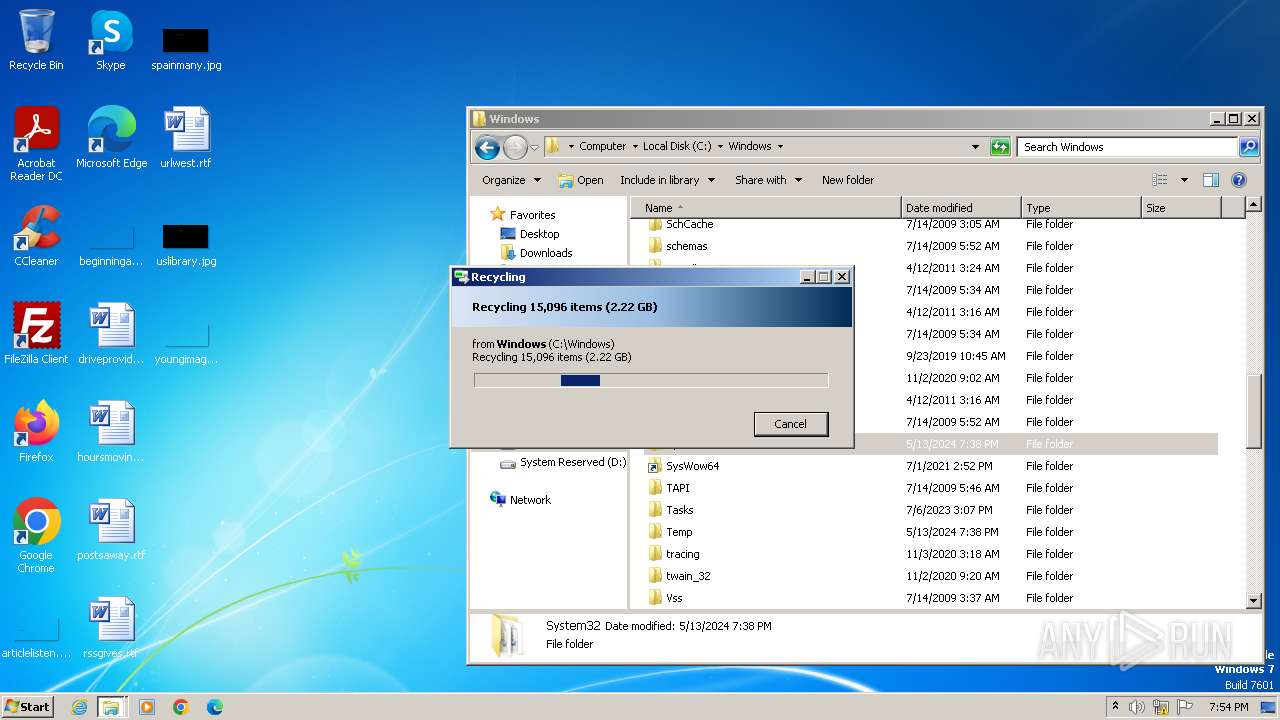Click the recycling progress bar
The image size is (1280, 720).
click(650, 380)
